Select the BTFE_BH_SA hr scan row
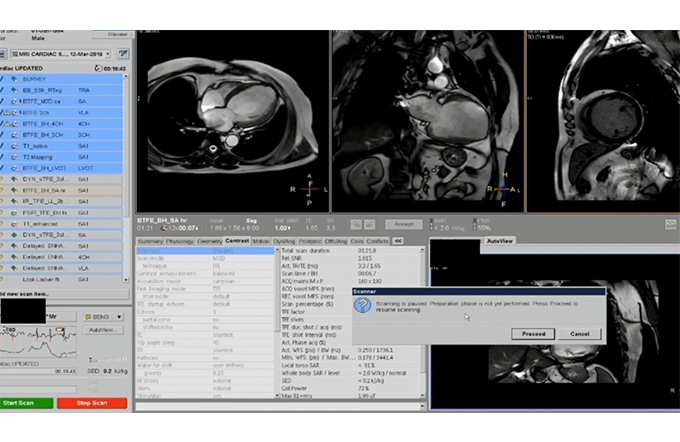 coord(62,190)
